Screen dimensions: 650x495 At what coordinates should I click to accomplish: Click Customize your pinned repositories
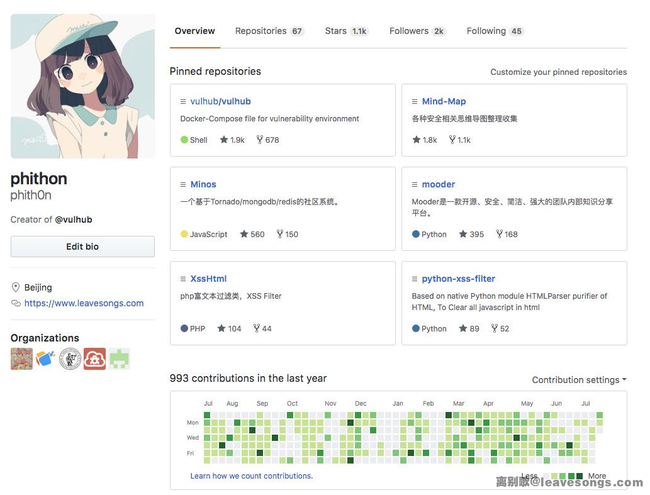pyautogui.click(x=558, y=72)
